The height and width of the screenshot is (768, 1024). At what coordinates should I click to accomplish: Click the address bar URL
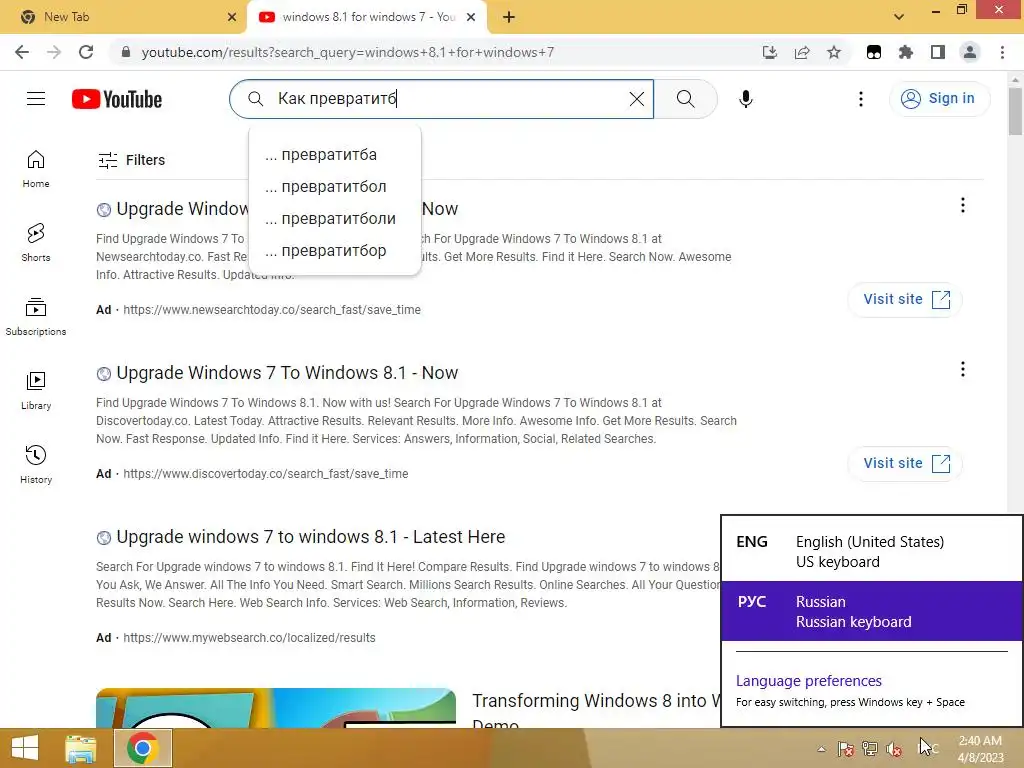pos(347,52)
